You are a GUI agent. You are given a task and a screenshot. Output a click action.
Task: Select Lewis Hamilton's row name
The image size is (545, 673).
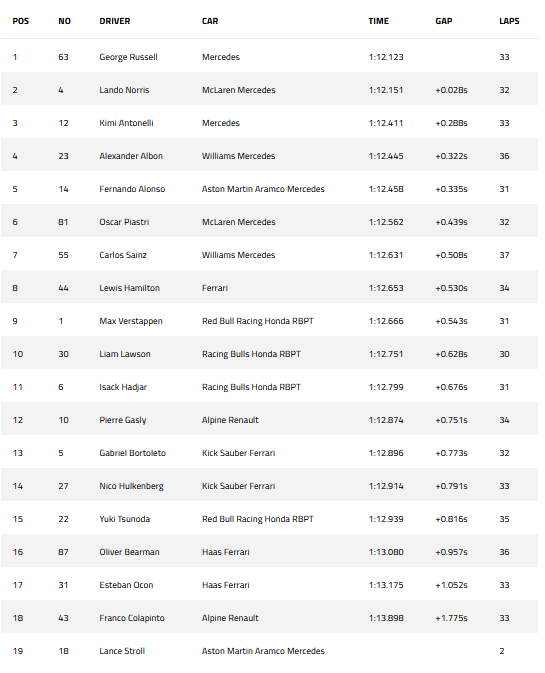pos(130,288)
